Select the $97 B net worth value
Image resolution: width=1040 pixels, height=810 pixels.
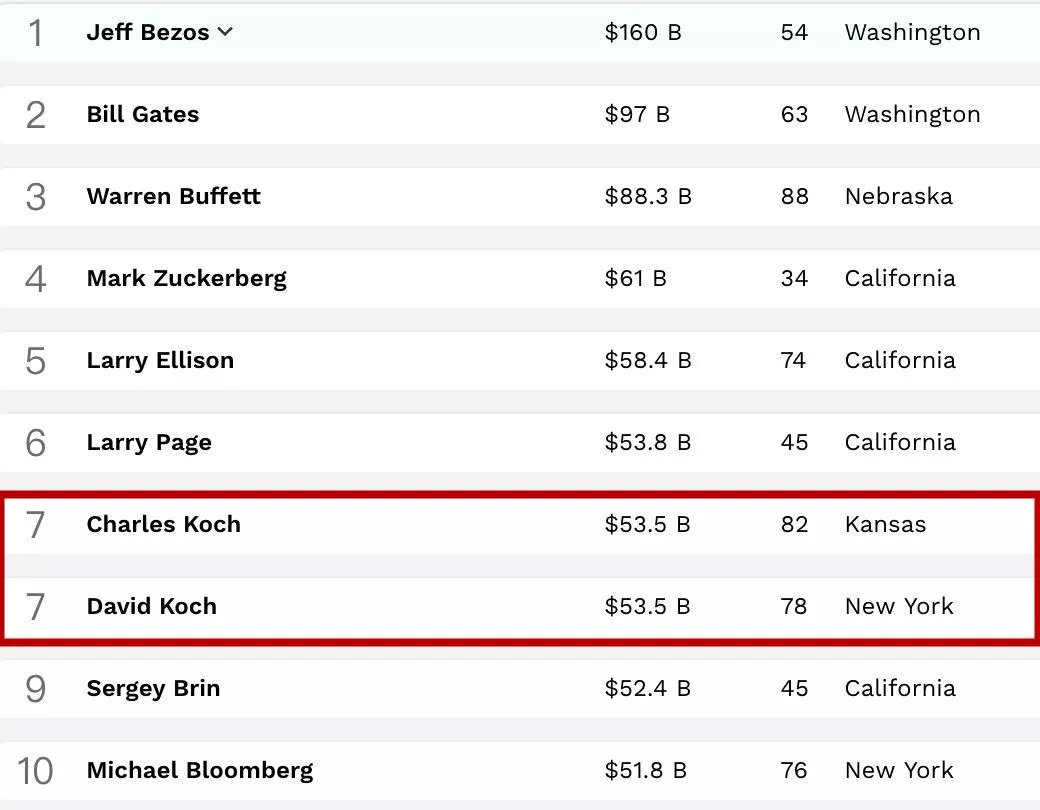(636, 114)
